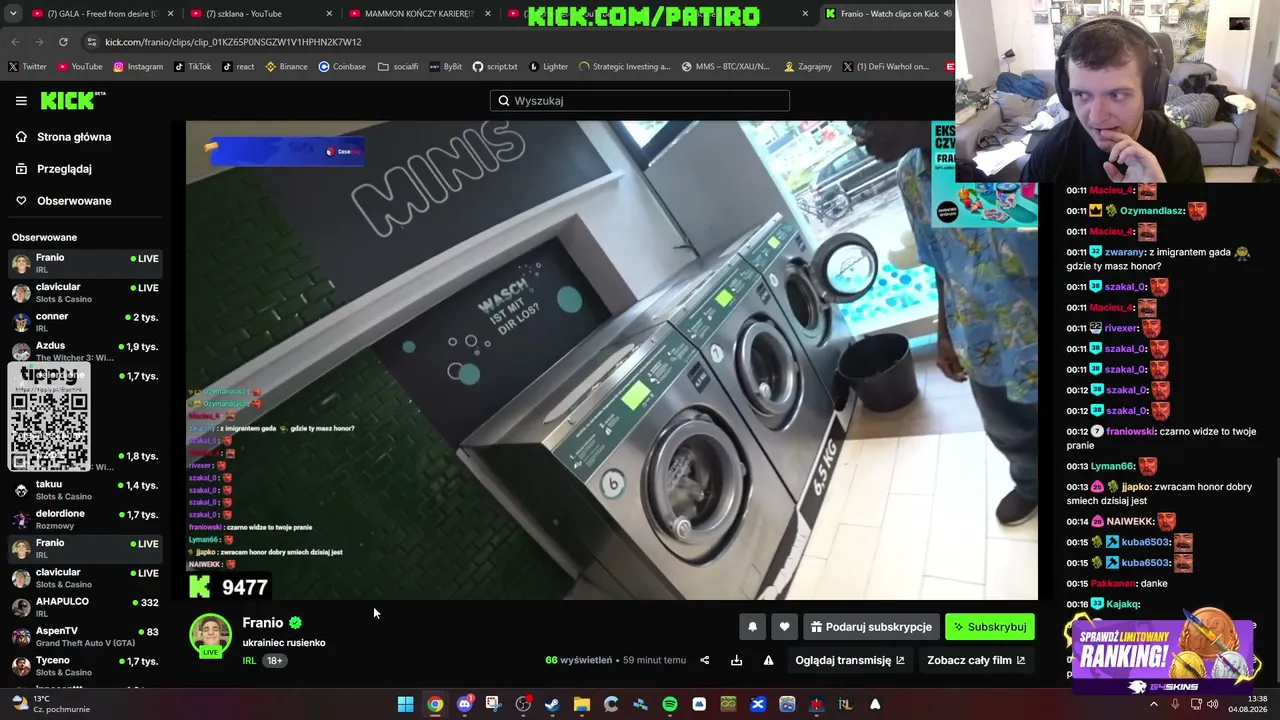Click in the Wyszukaj search field
1280x720 pixels.
coord(640,101)
